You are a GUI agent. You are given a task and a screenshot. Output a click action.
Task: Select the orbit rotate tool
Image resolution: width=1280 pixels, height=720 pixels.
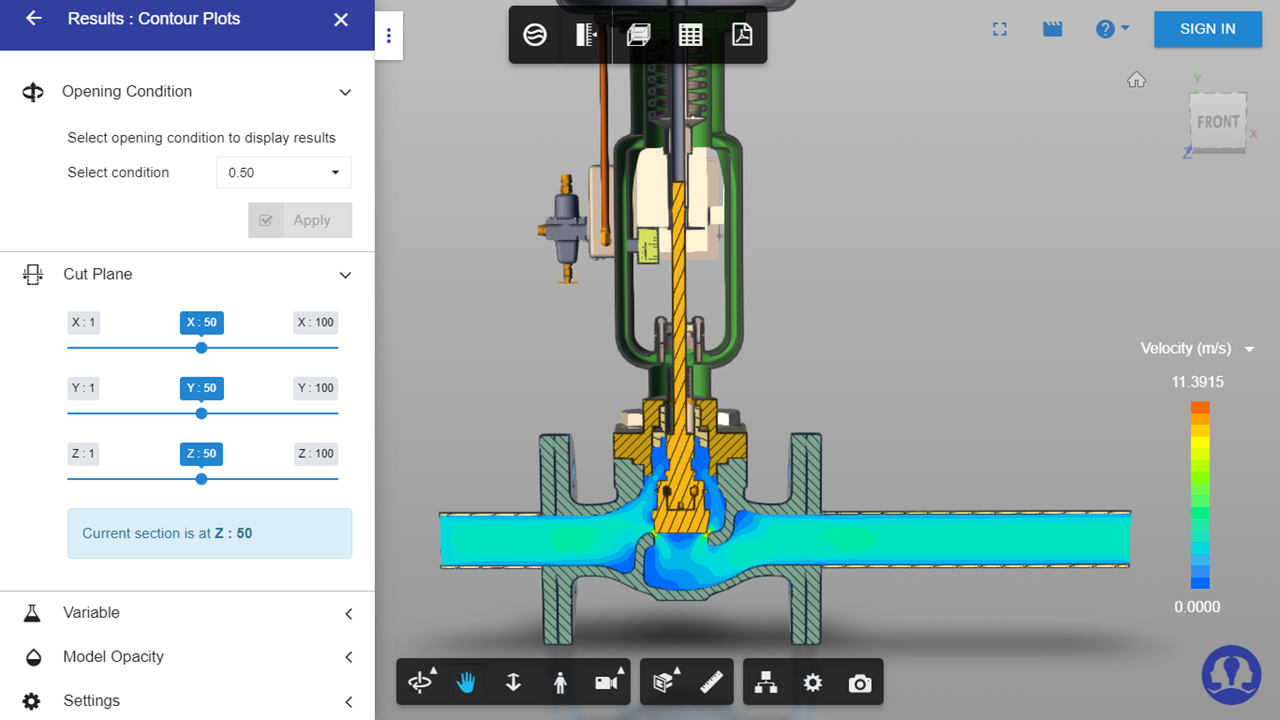coord(419,682)
